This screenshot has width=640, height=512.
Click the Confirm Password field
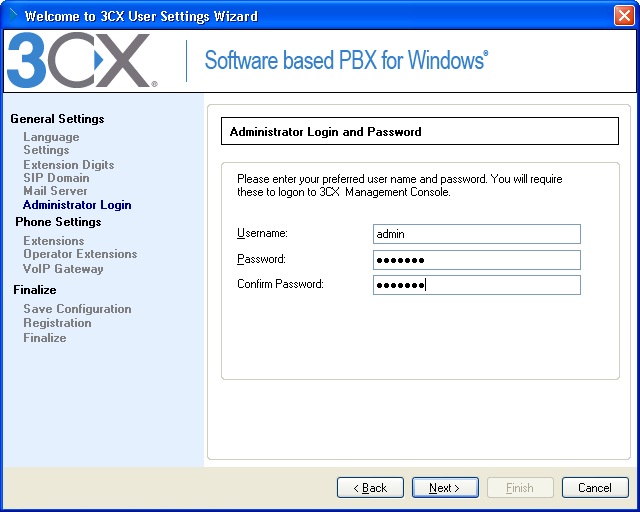[476, 285]
